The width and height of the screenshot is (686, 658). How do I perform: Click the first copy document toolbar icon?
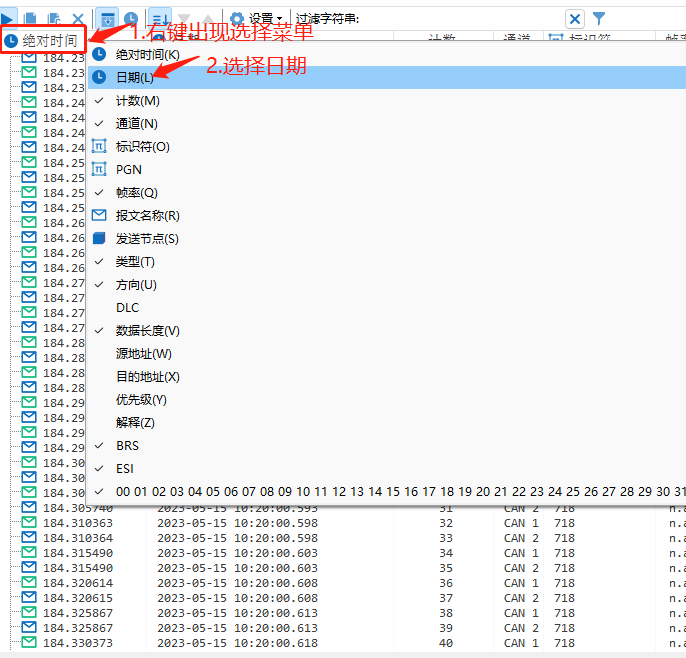click(x=30, y=19)
